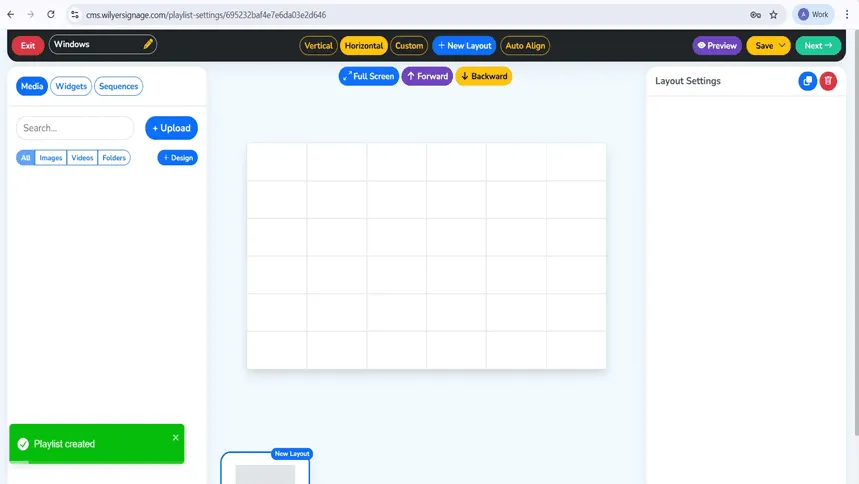
Task: Open the browser's three-dot menu
Action: [846, 15]
